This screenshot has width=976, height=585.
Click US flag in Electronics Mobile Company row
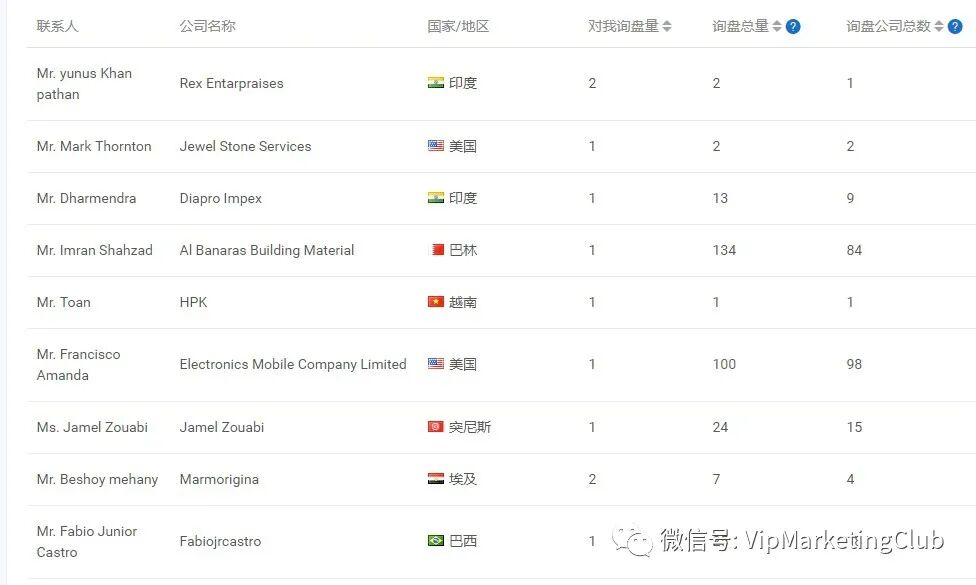click(x=436, y=363)
